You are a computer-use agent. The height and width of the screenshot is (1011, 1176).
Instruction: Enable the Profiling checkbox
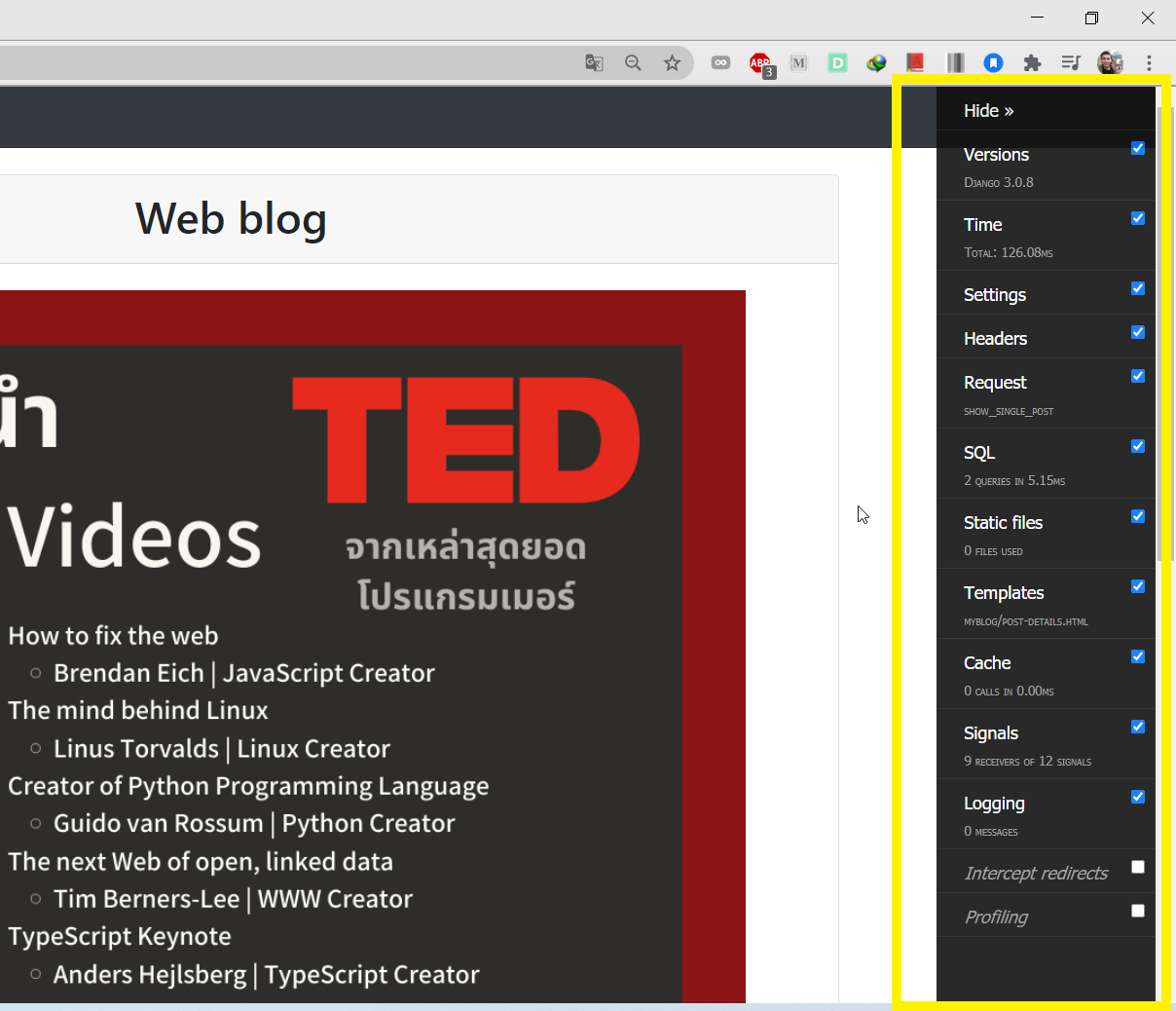1138,911
